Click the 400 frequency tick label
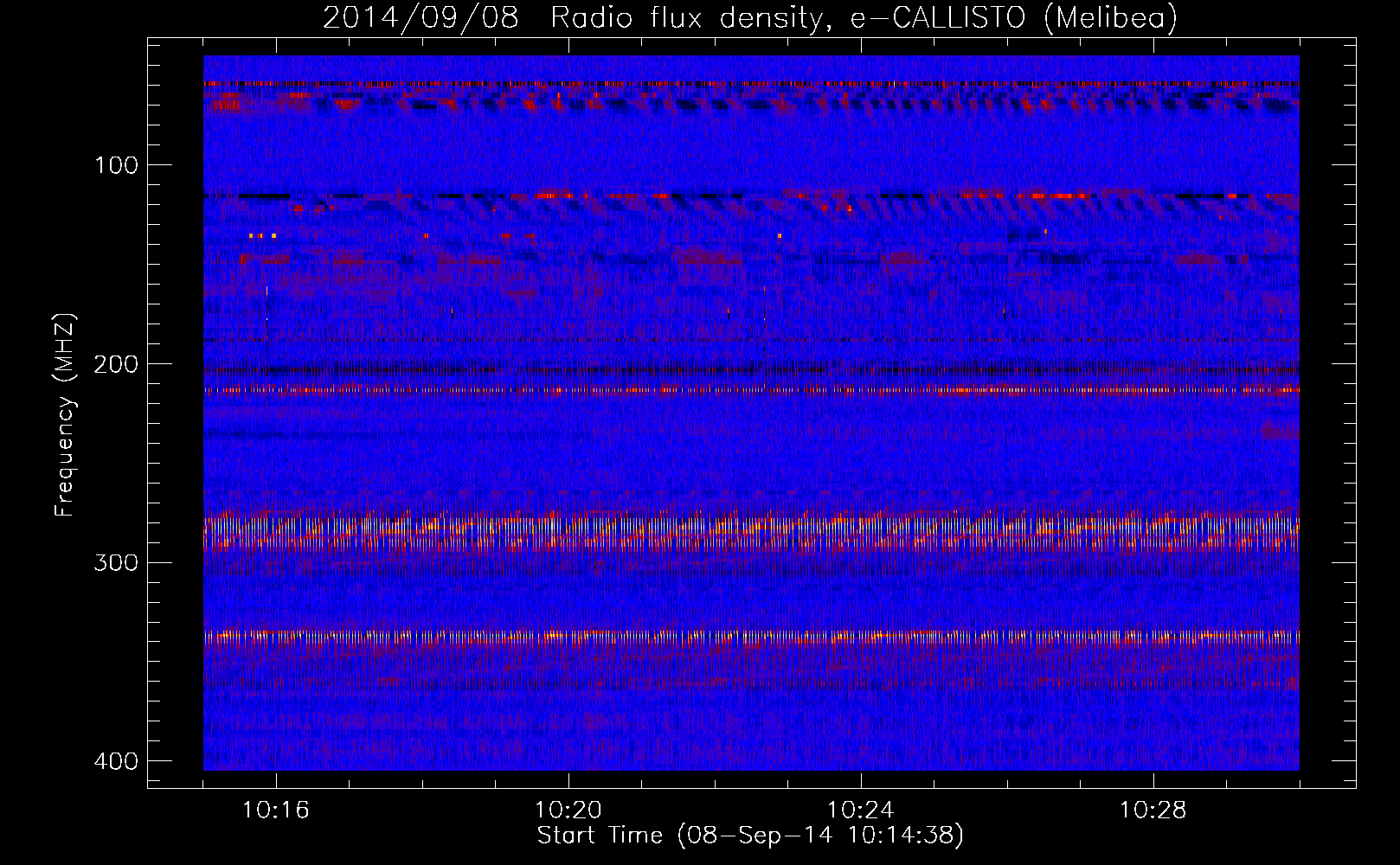This screenshot has height=865, width=1400. click(x=115, y=761)
